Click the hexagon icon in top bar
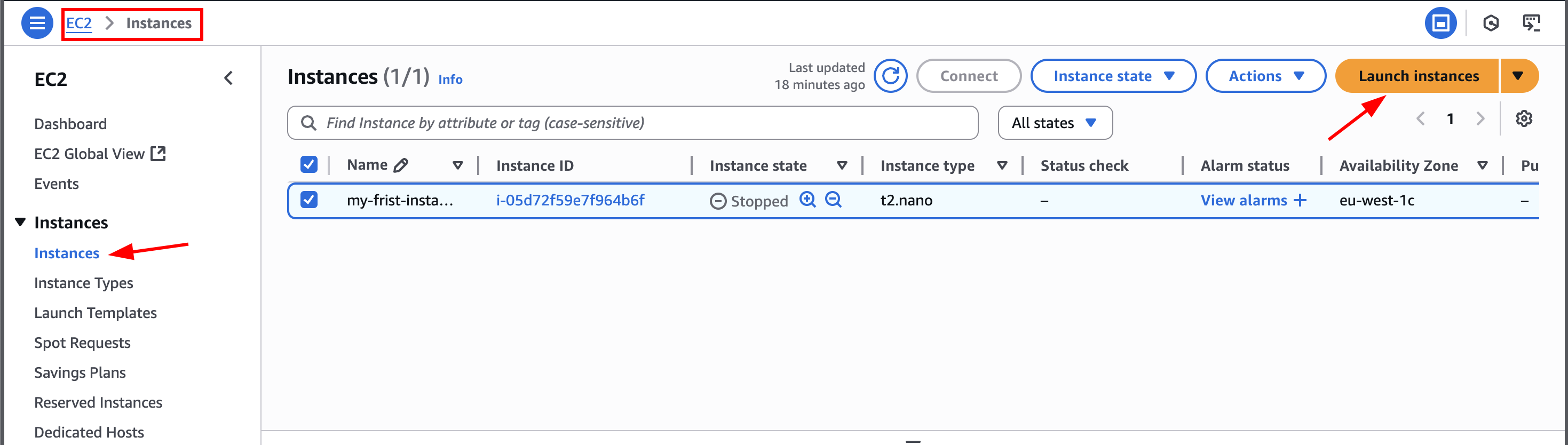The width and height of the screenshot is (1568, 445). [1491, 23]
